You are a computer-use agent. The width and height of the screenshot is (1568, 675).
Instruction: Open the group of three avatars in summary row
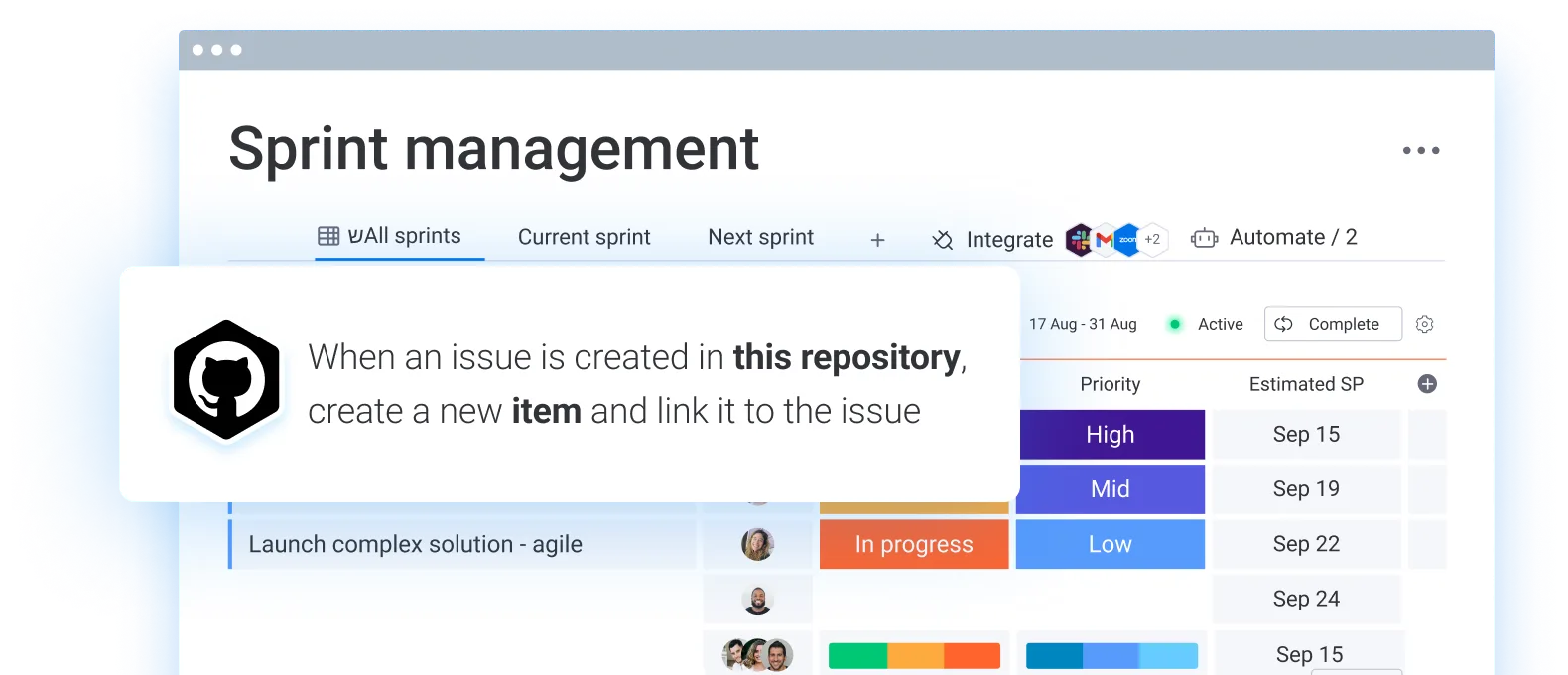[x=758, y=655]
